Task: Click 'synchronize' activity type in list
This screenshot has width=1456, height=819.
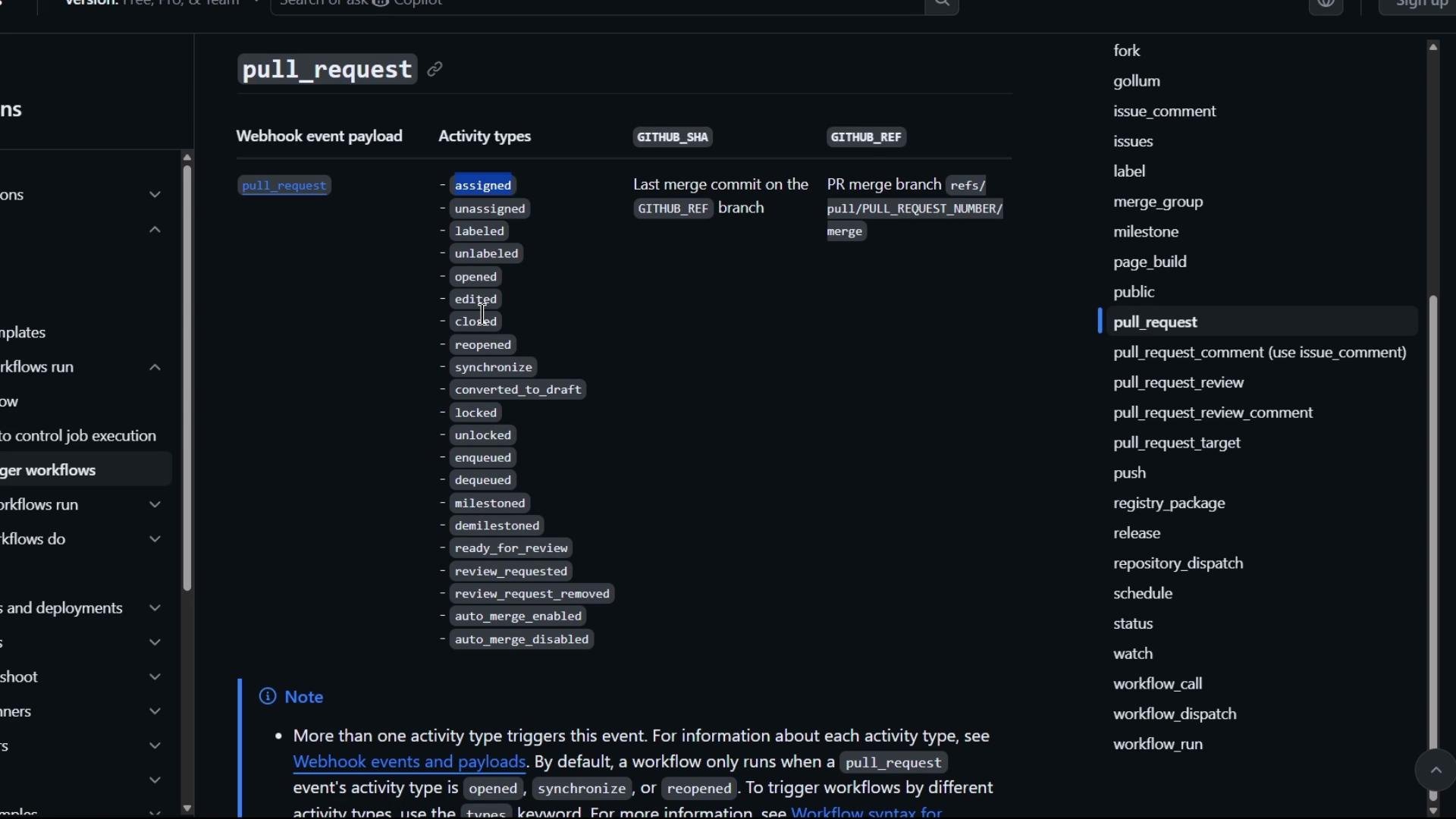Action: [x=494, y=367]
